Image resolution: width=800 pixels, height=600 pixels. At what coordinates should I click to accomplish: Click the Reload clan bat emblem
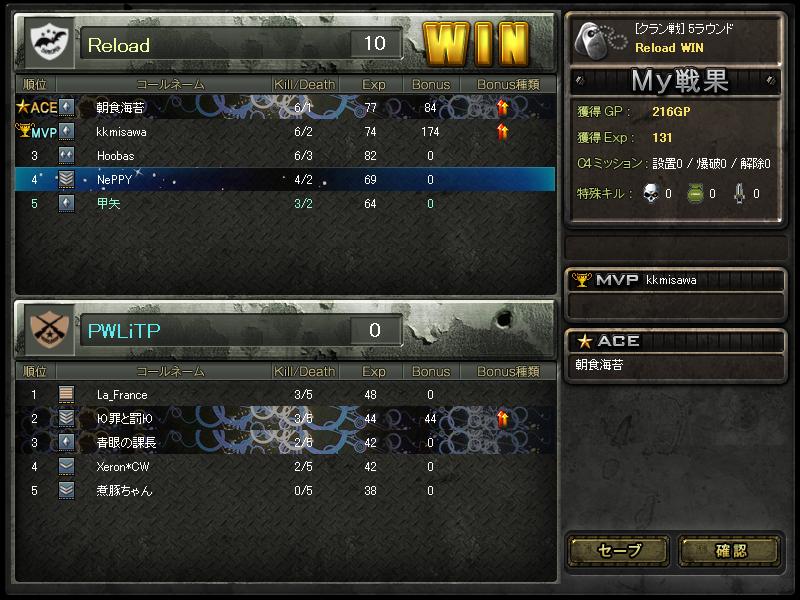48,44
